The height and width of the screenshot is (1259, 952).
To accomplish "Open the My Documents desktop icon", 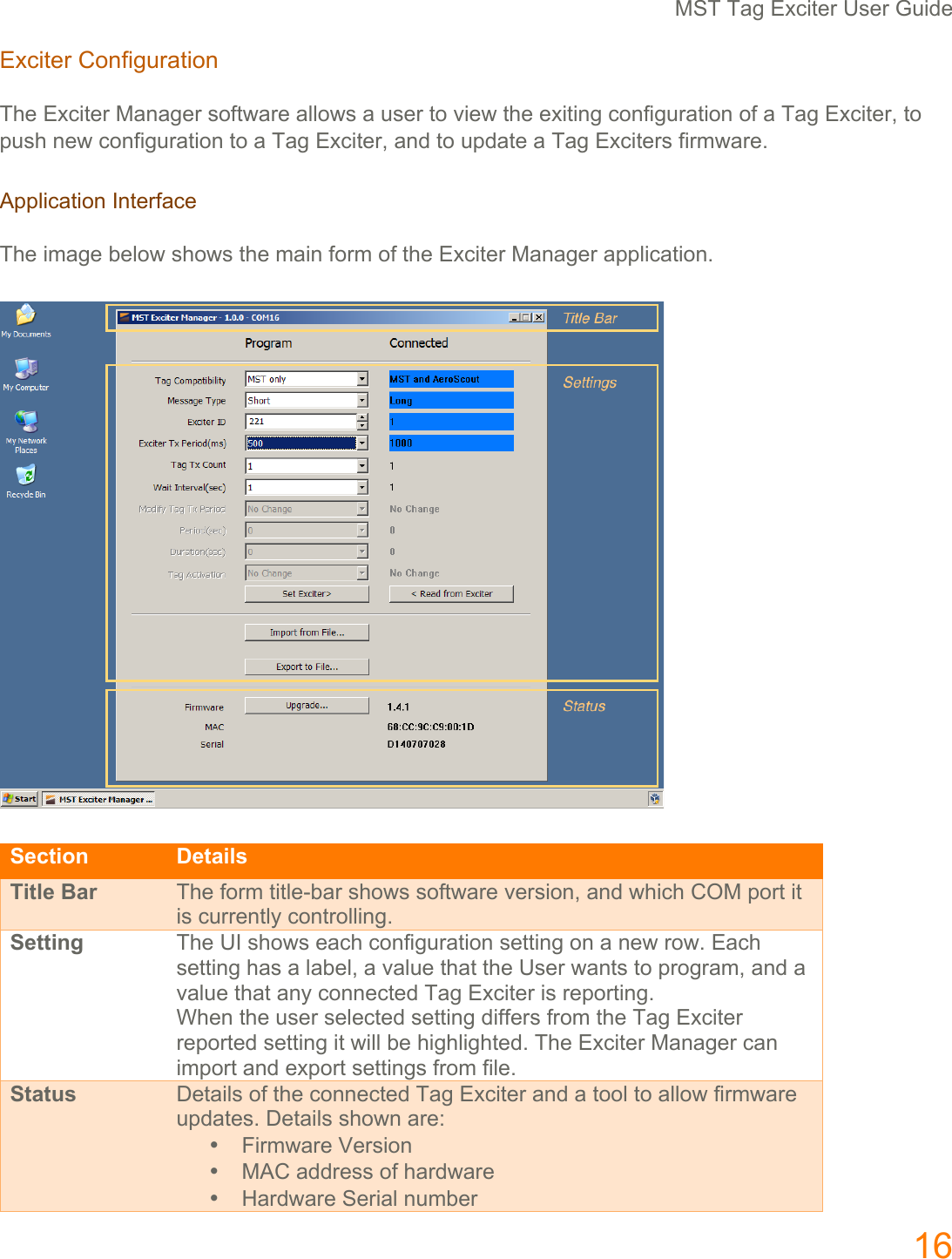I will click(x=25, y=321).
